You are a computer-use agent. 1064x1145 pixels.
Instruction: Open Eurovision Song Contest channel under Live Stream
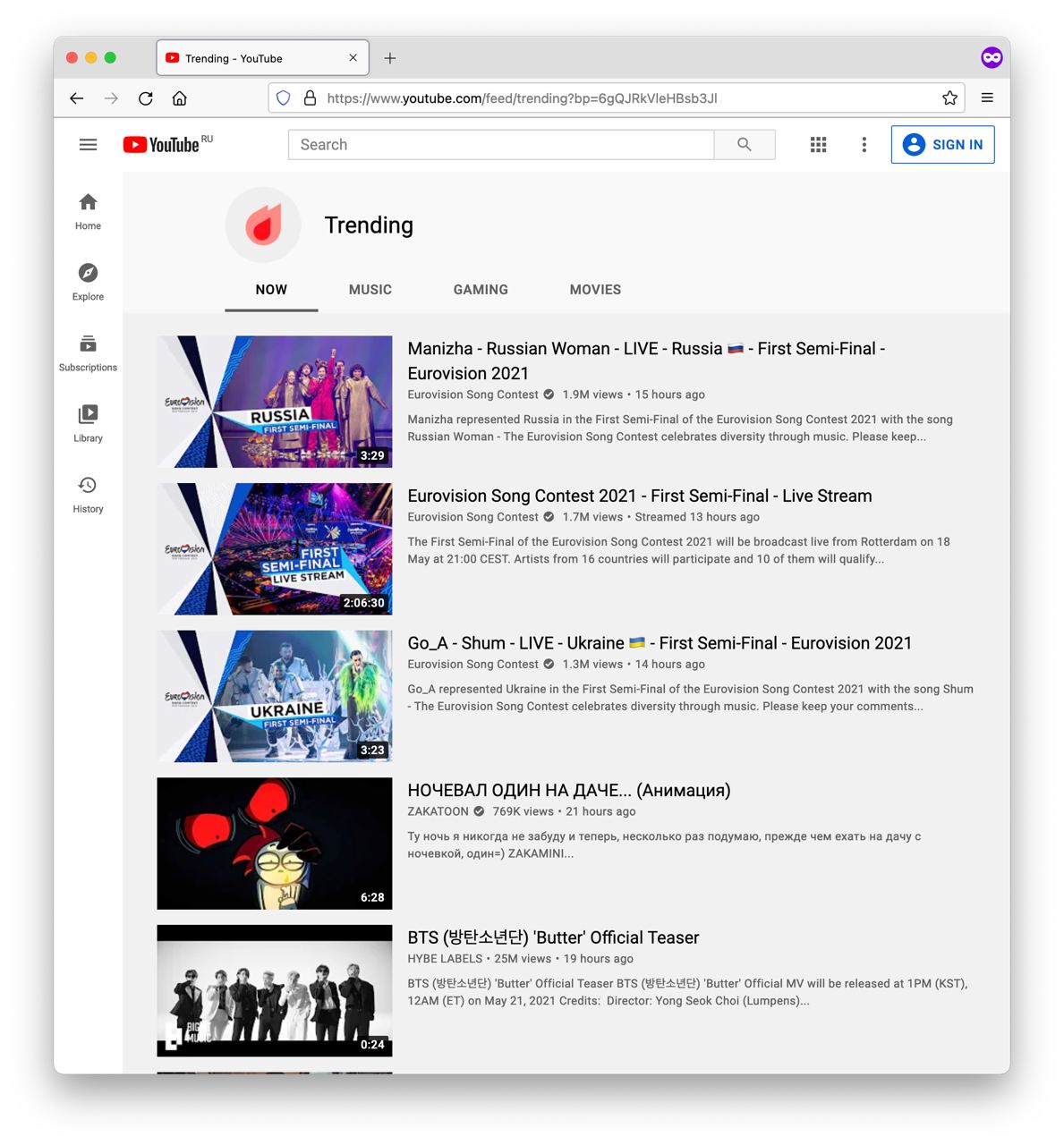click(x=473, y=517)
